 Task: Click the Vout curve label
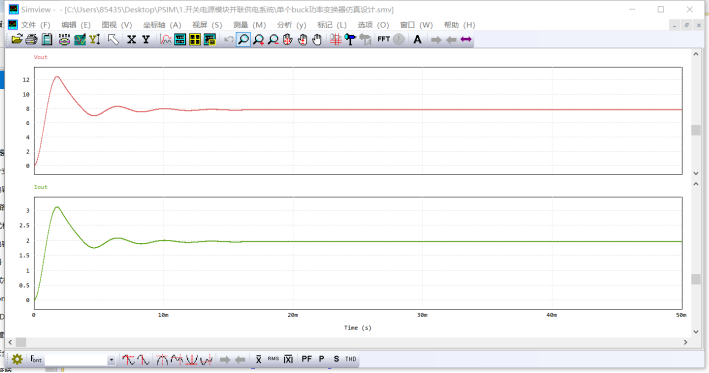(40, 57)
